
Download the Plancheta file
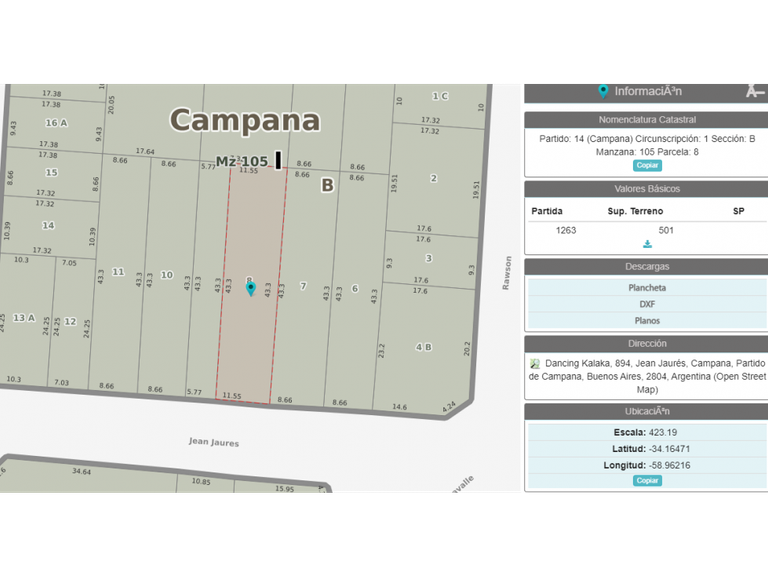click(x=647, y=288)
